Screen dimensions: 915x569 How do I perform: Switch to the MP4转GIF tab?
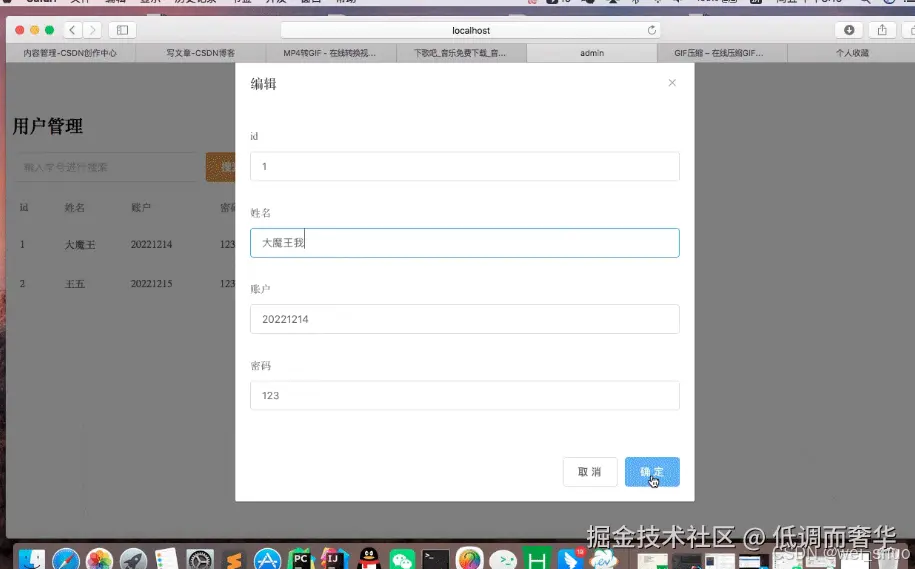tap(330, 53)
